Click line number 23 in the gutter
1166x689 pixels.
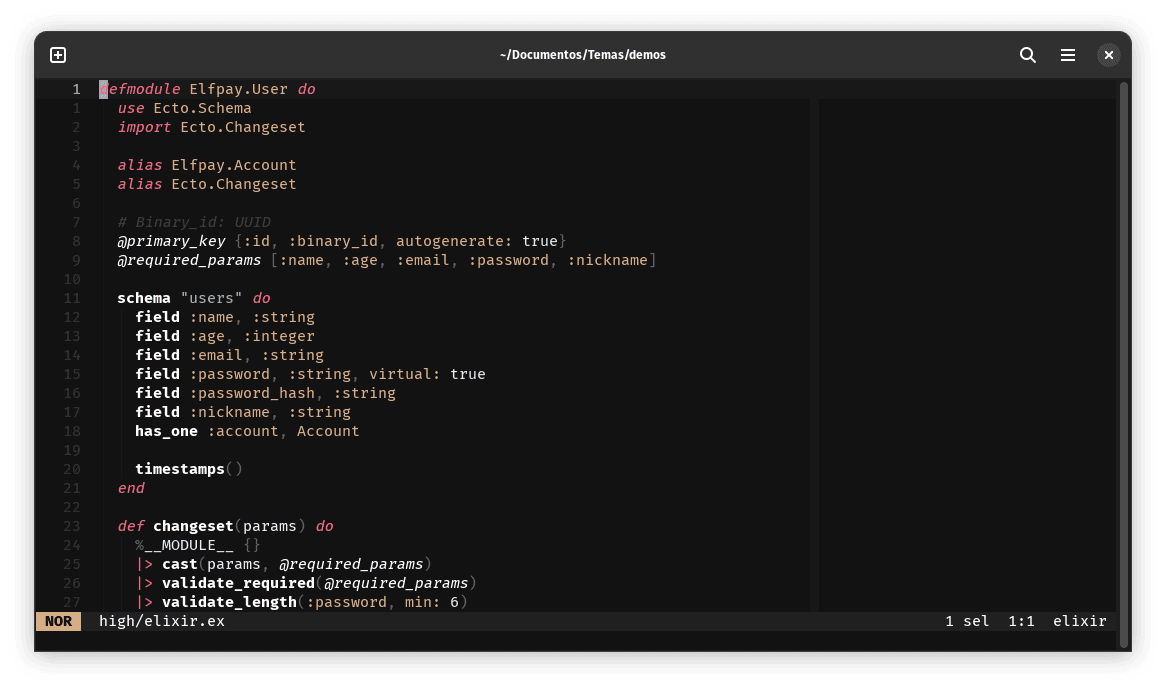point(72,526)
